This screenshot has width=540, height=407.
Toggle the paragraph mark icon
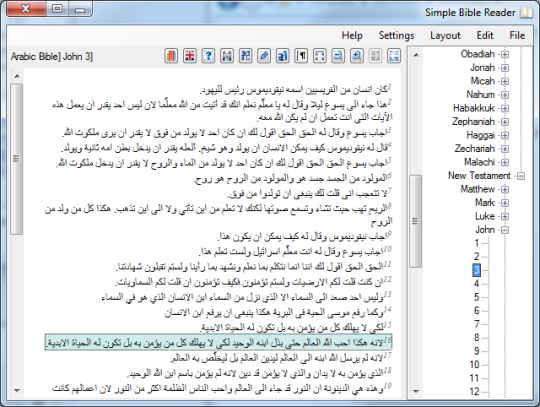[301, 56]
